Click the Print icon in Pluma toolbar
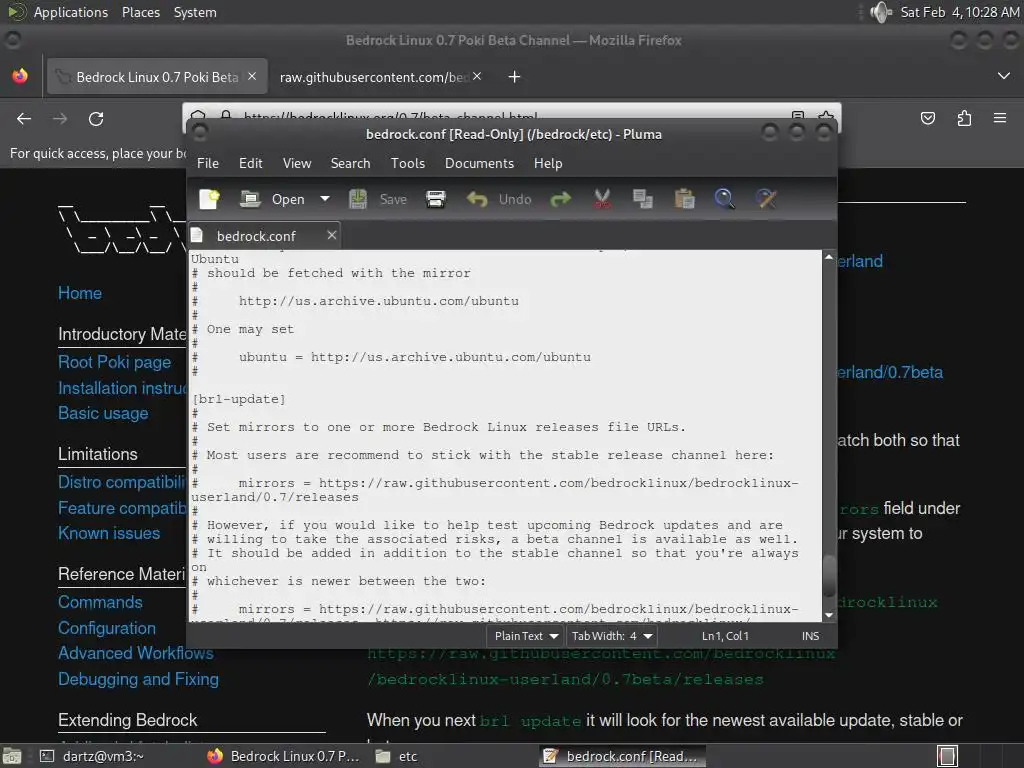This screenshot has height=768, width=1024. click(x=436, y=199)
